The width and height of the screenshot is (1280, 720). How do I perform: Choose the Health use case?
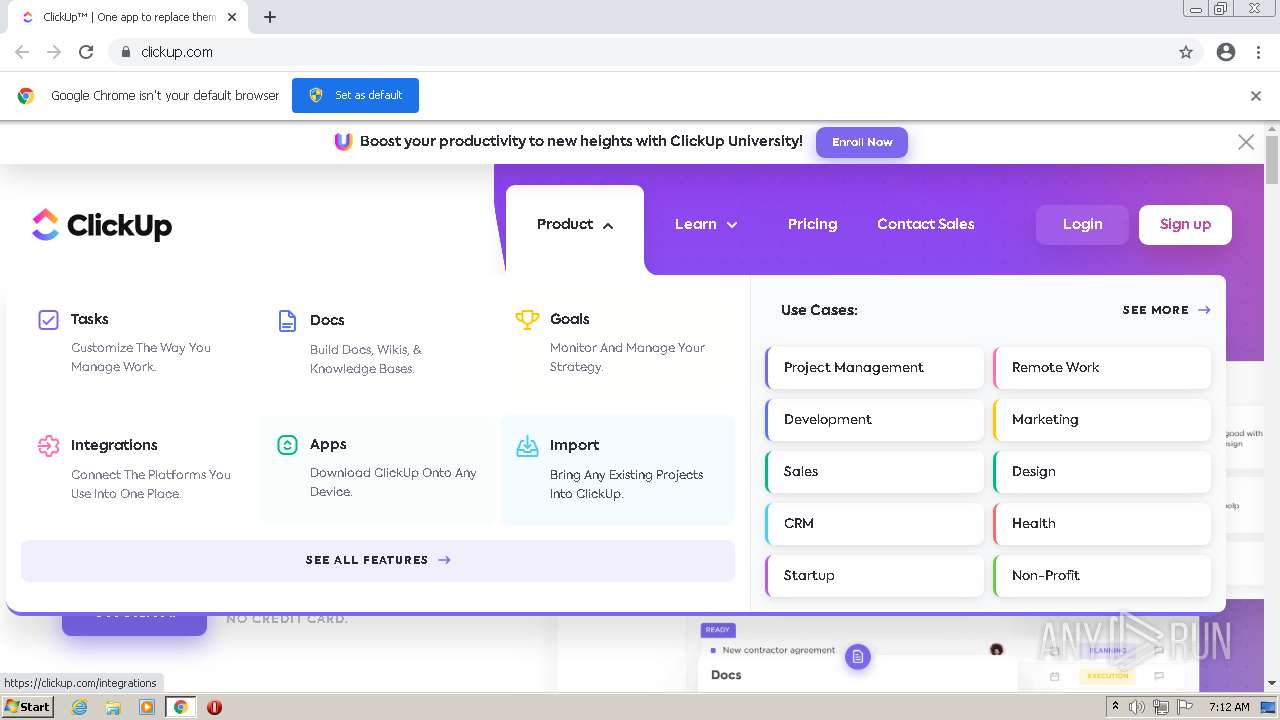[x=1102, y=524]
